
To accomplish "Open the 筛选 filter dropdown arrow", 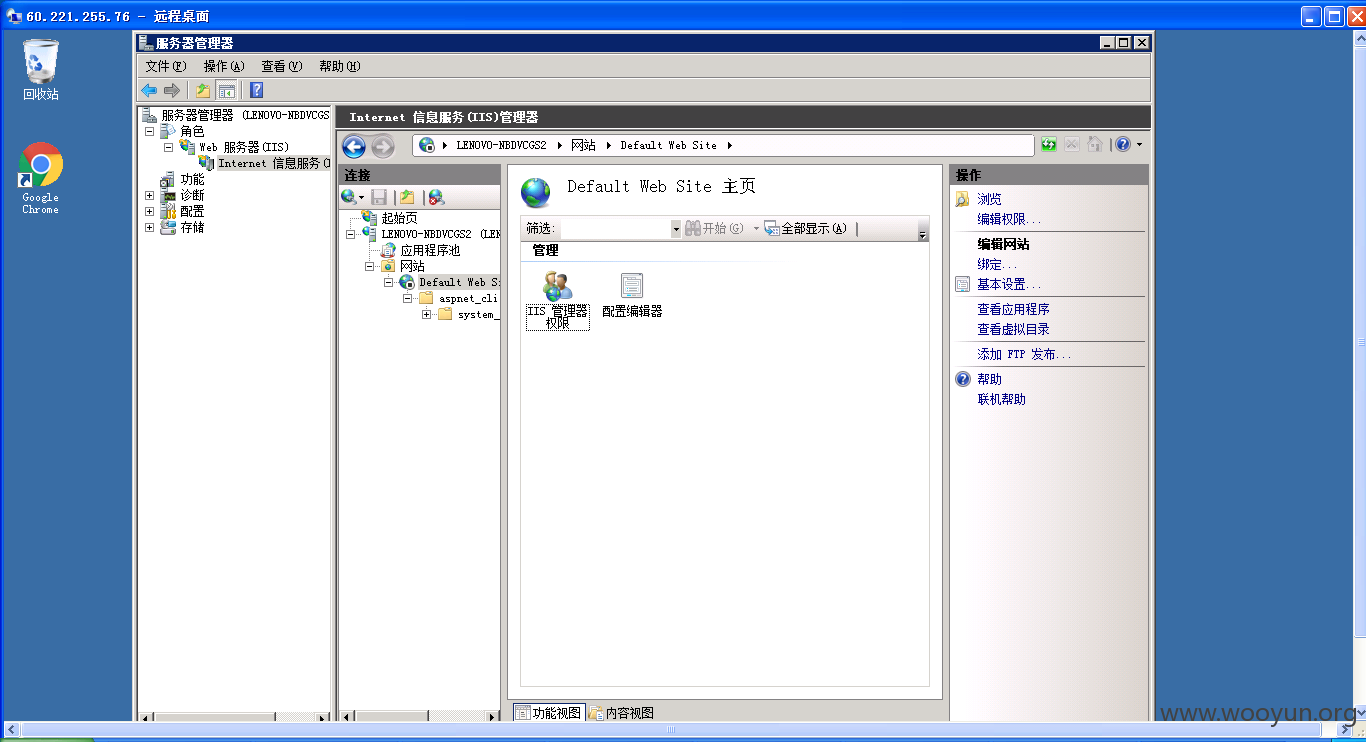I will point(675,229).
